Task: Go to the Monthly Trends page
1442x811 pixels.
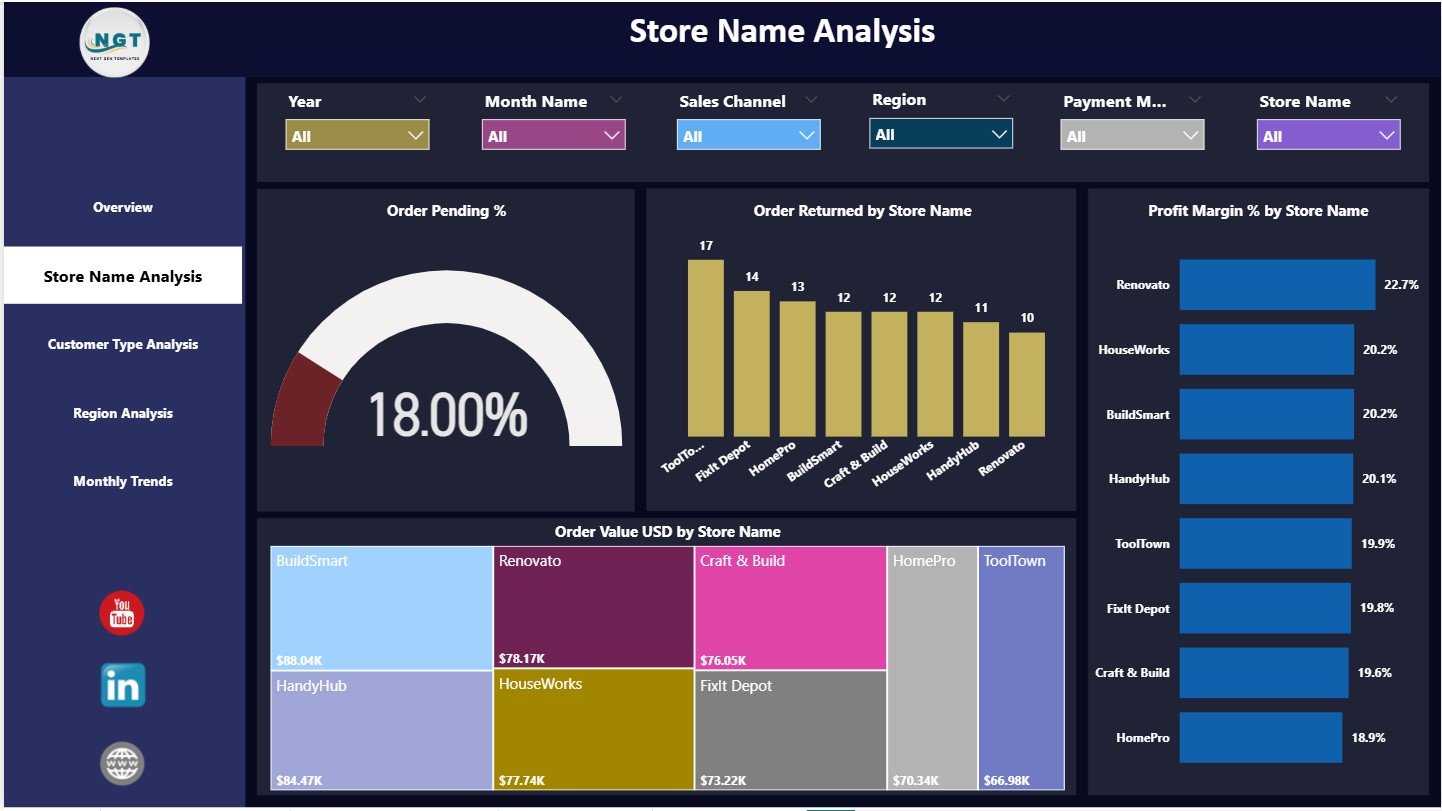Action: point(122,481)
